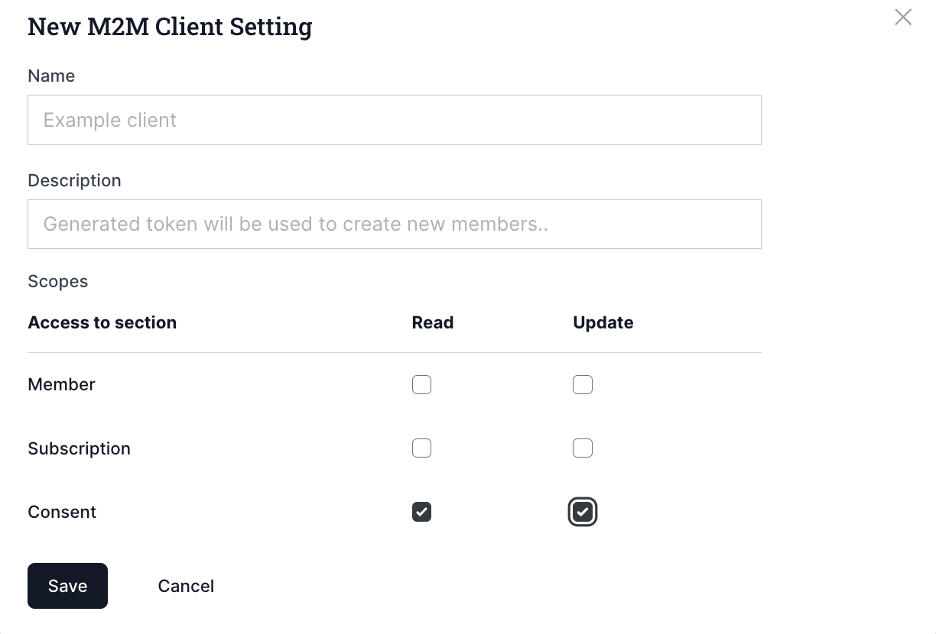The width and height of the screenshot is (936, 634).
Task: Click the Name label
Action: (51, 75)
